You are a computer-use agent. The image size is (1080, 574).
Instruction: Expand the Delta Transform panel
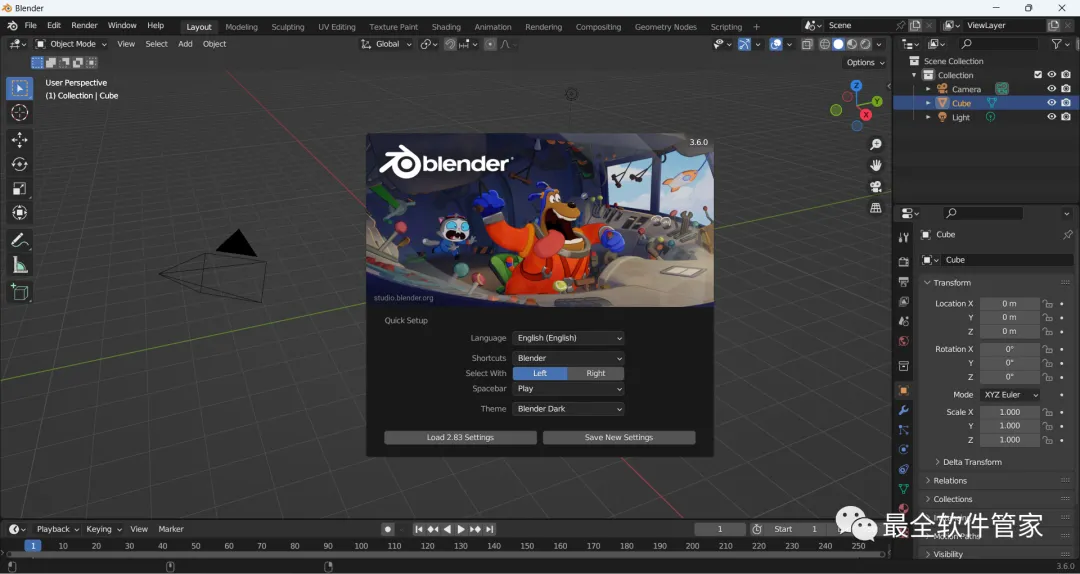tap(972, 462)
